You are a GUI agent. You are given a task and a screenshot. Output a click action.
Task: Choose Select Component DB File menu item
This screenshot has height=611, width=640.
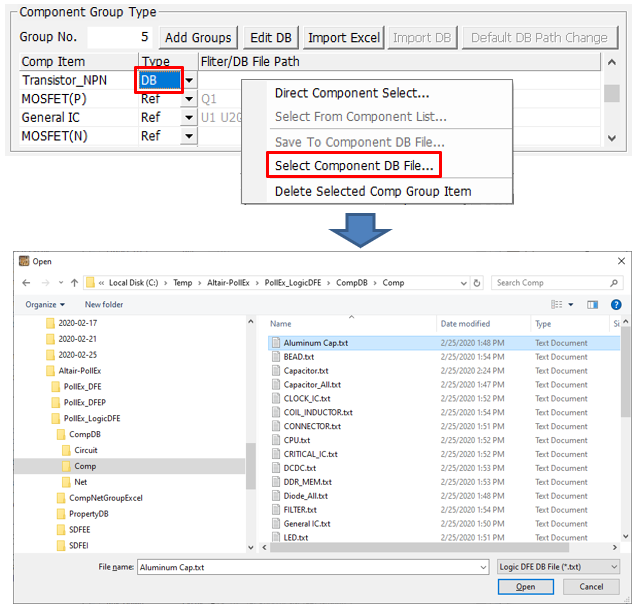coord(354,165)
